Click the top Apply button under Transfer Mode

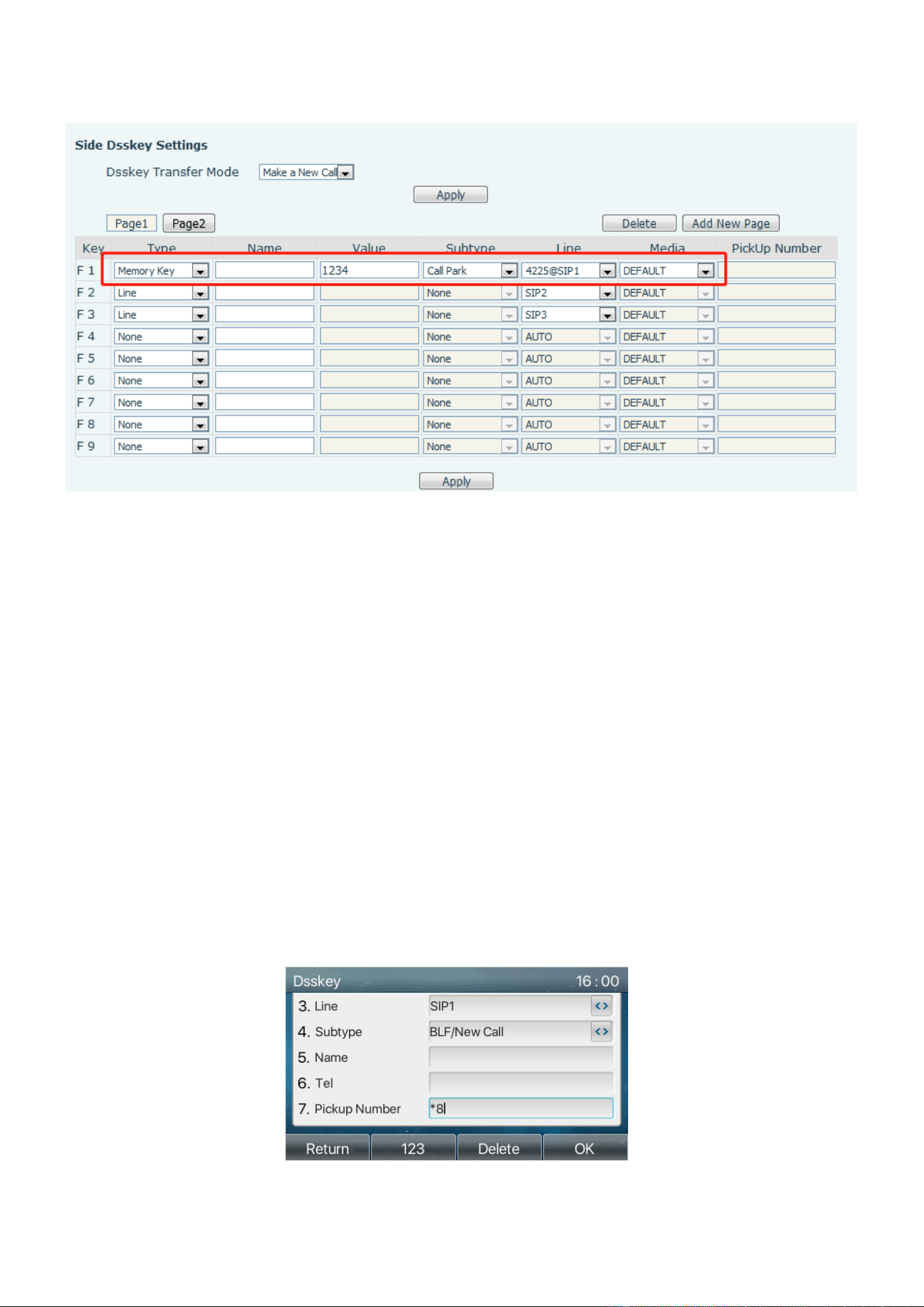(x=450, y=195)
